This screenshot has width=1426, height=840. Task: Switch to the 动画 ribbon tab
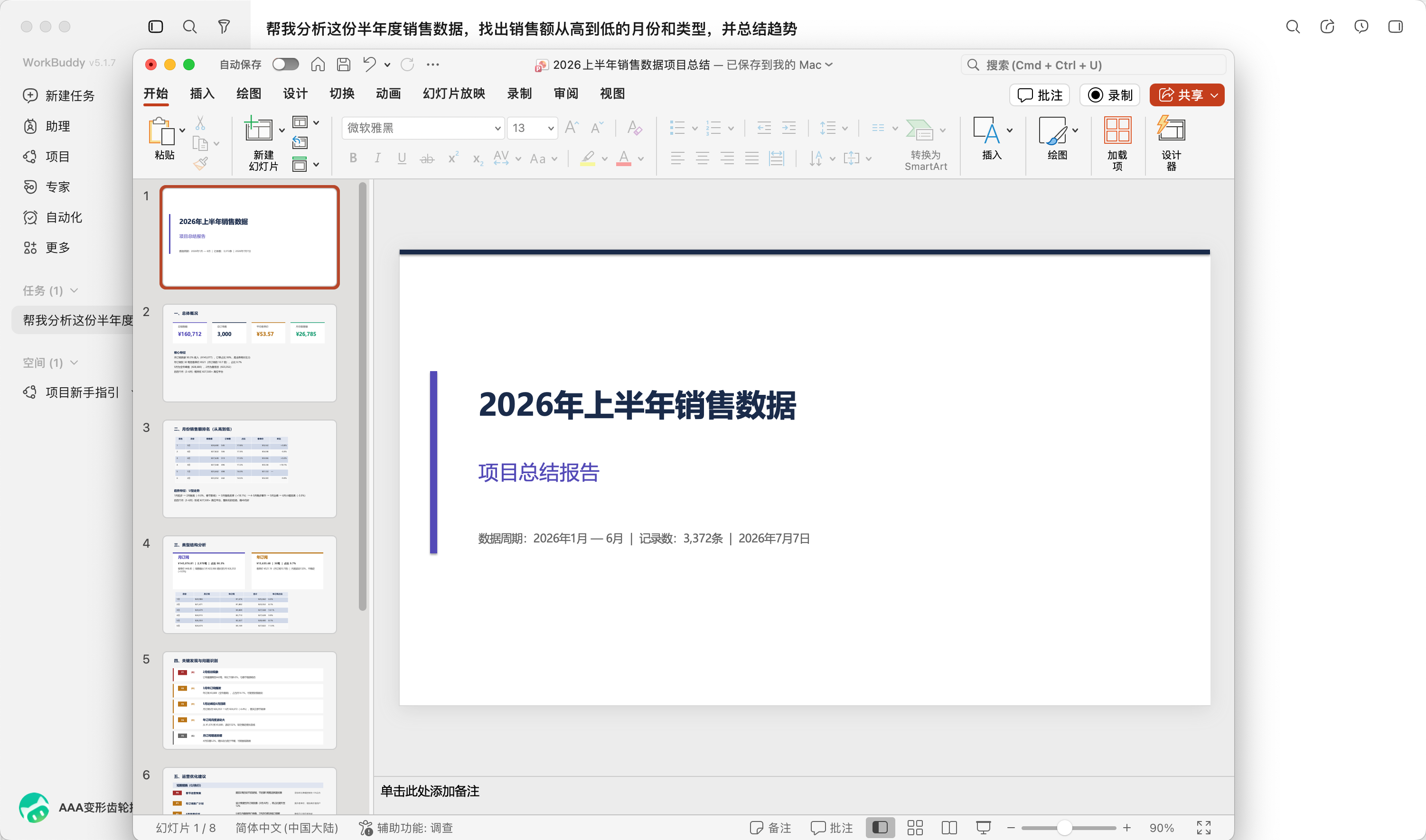(x=388, y=93)
